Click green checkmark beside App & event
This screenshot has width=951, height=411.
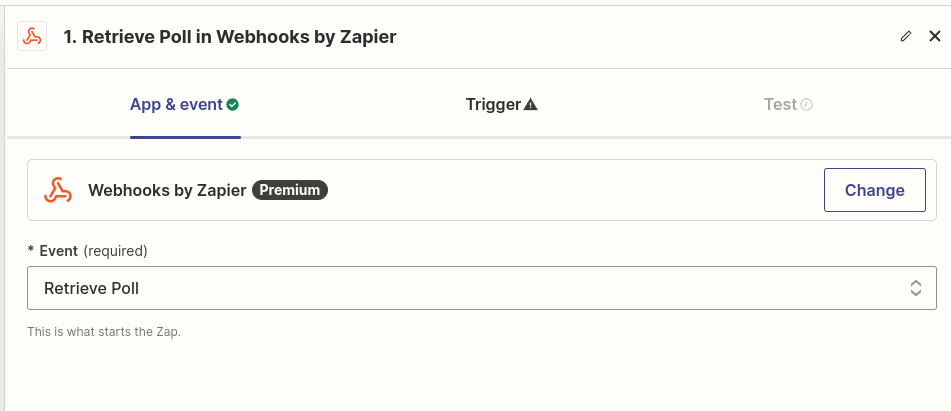tap(233, 105)
